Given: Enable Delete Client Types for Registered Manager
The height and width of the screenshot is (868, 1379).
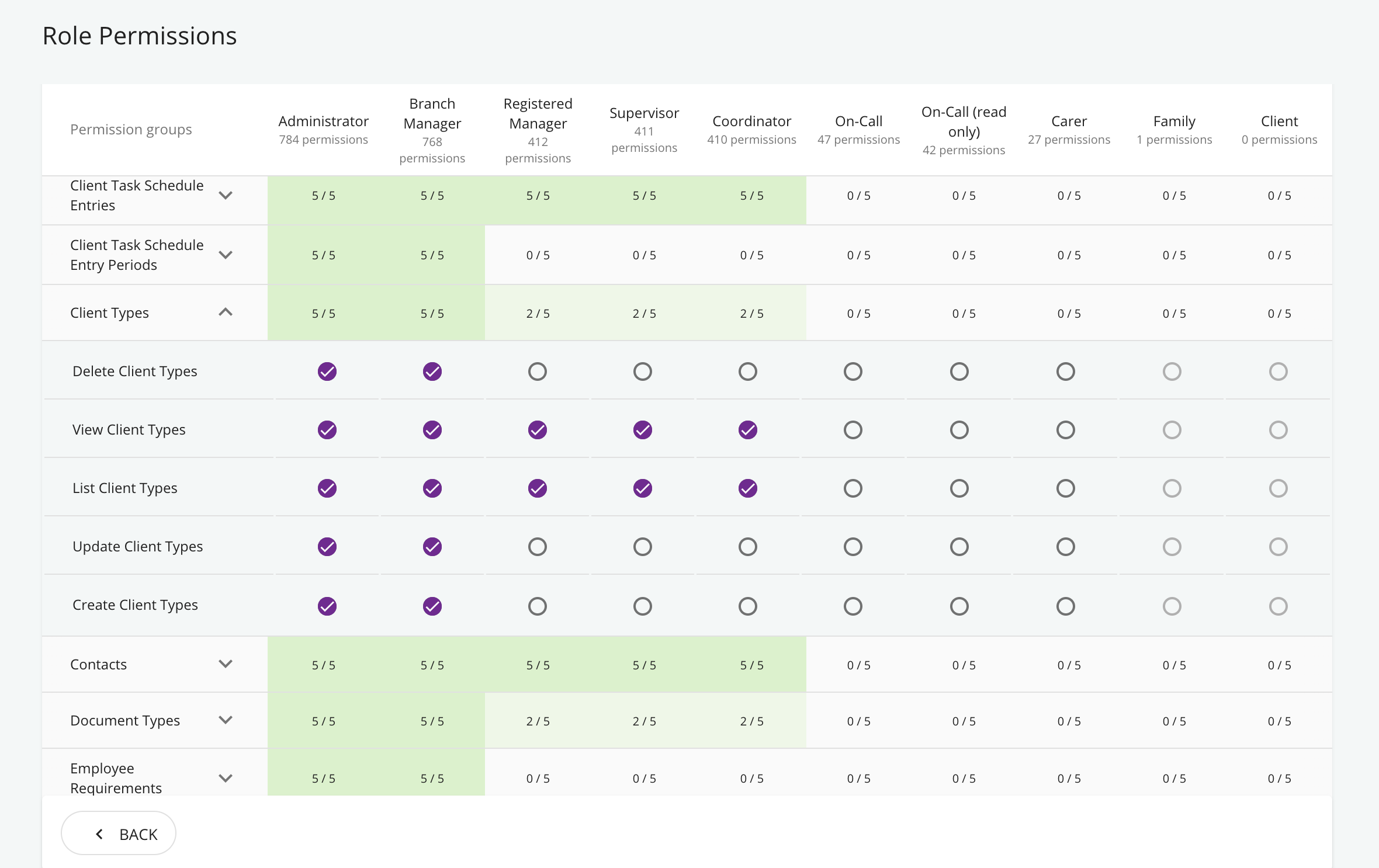Looking at the screenshot, I should tap(538, 371).
